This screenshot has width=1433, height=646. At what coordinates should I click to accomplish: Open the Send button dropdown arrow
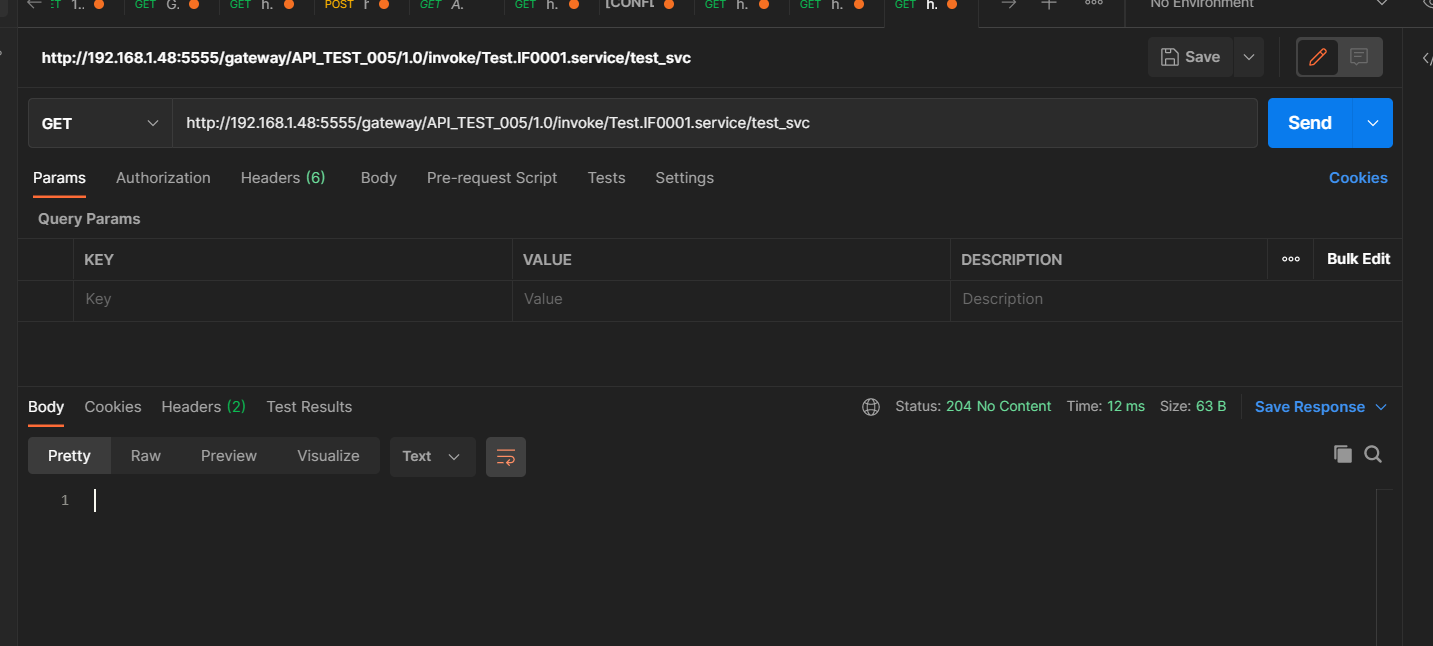point(1373,123)
